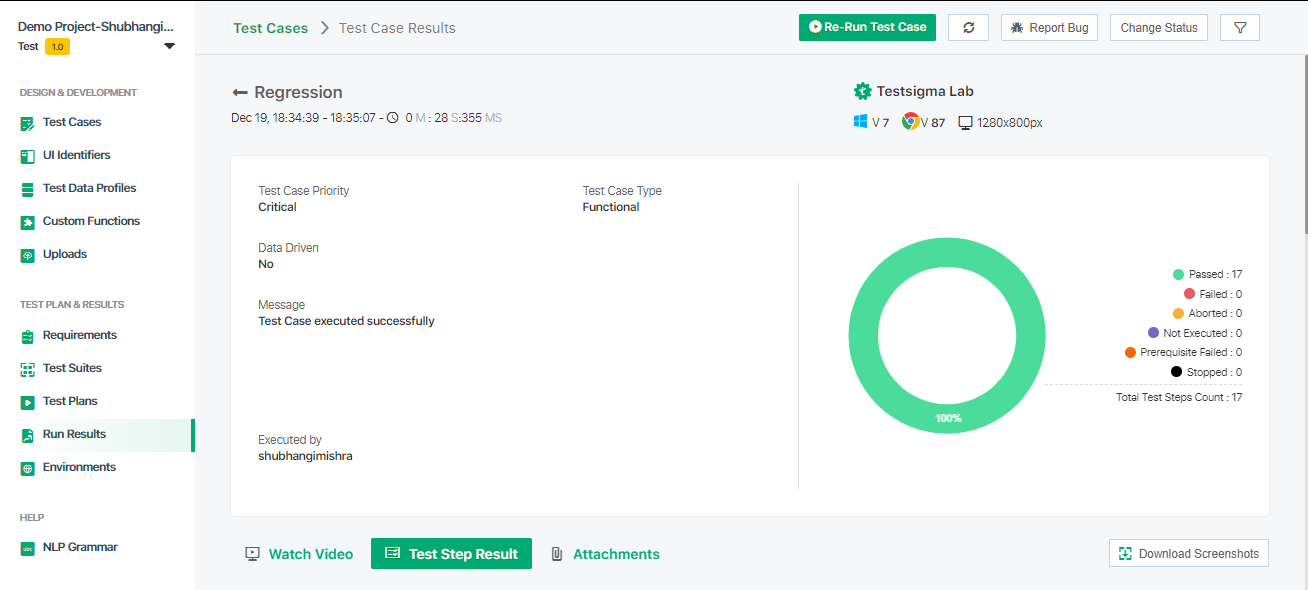Open the filter funnel button

click(x=1240, y=27)
